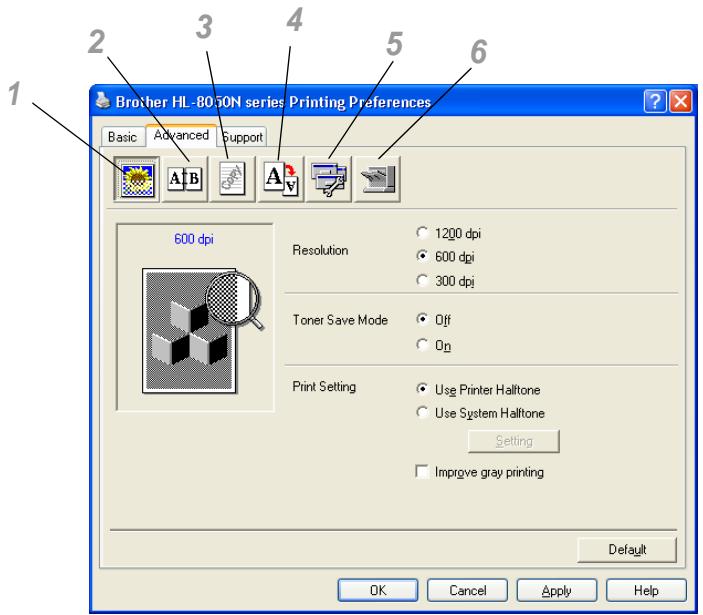The width and height of the screenshot is (703, 615).
Task: Click the Toner Save Mode label
Action: pos(340,320)
